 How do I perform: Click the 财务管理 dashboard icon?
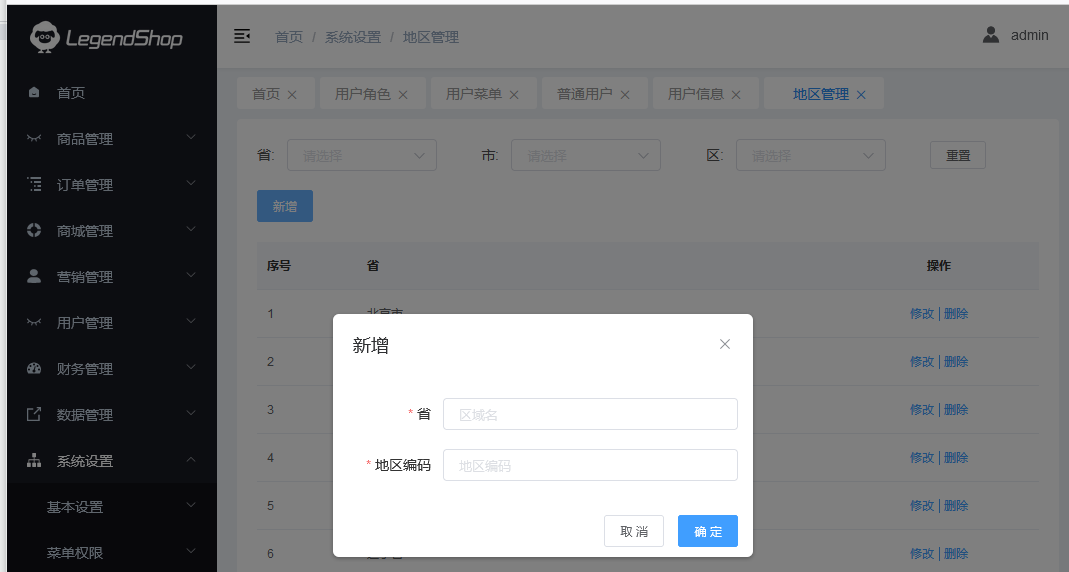(34, 369)
